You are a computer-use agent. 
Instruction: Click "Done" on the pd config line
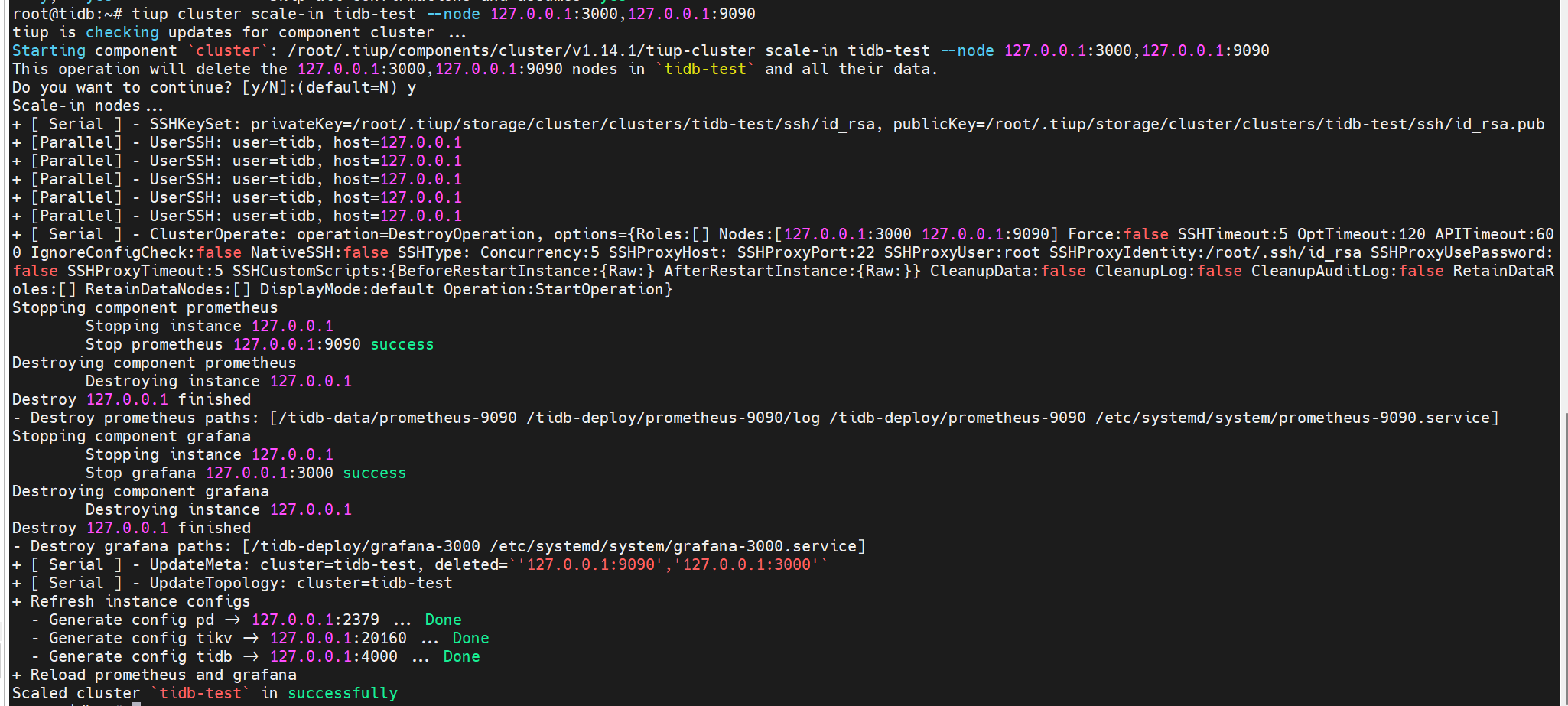pos(444,620)
